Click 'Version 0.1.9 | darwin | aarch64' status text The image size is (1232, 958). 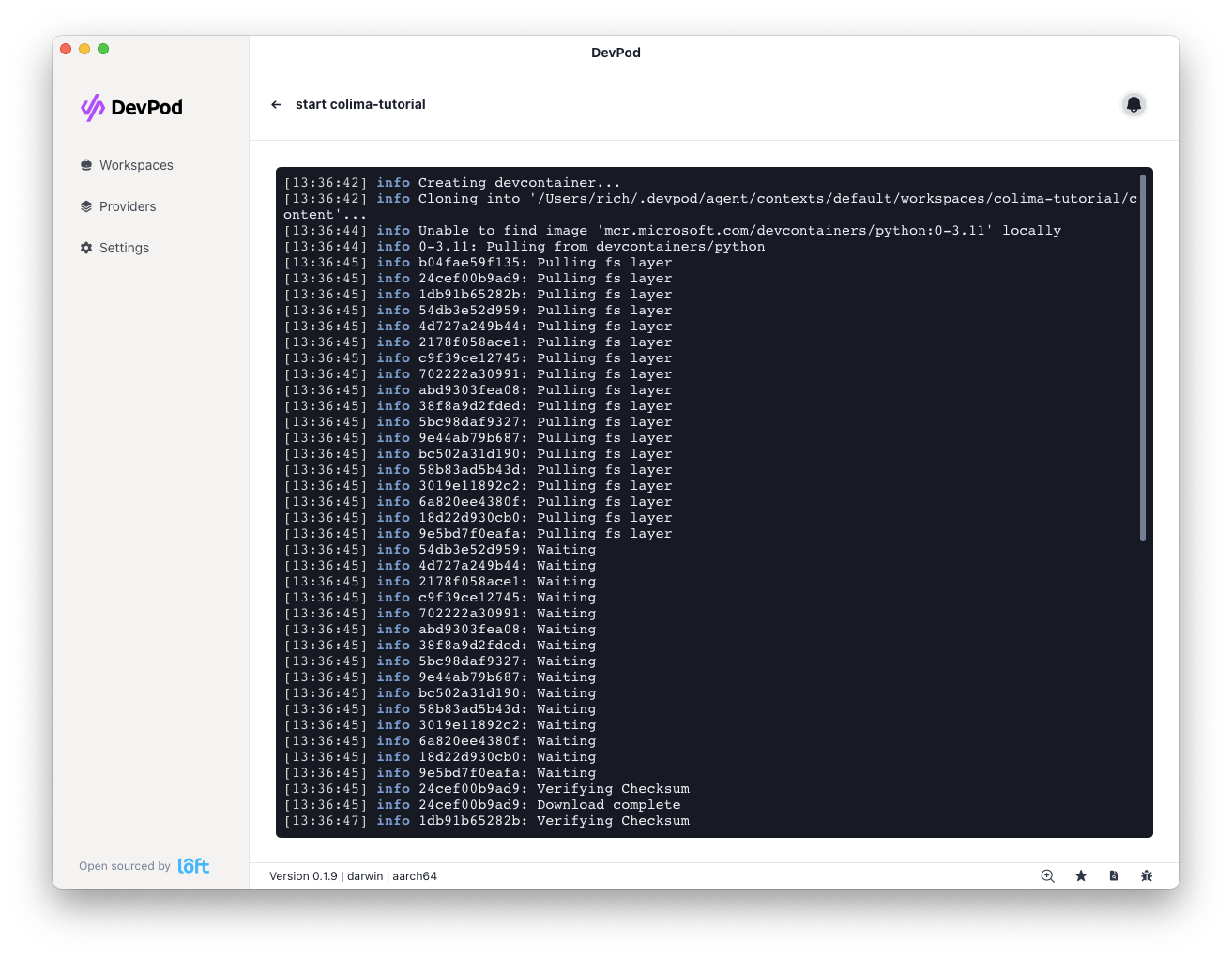coord(353,876)
